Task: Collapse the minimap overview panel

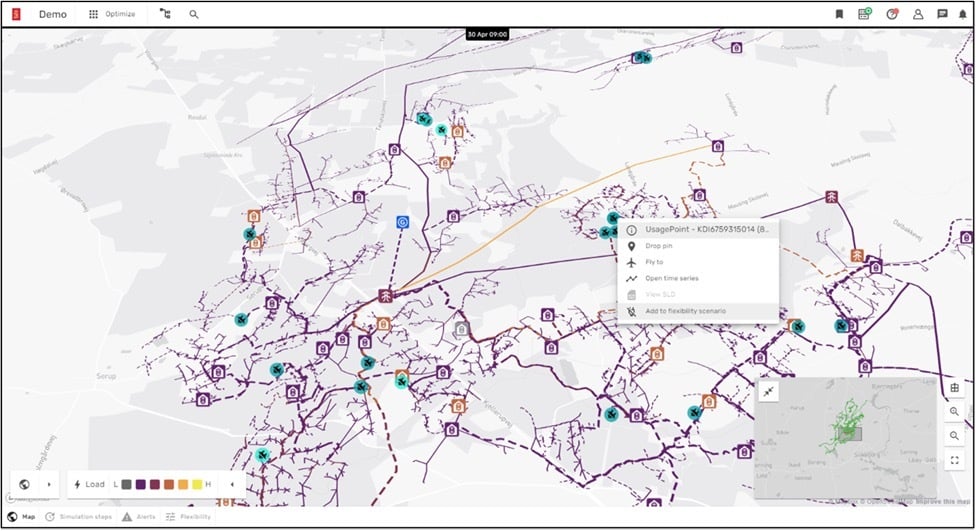Action: [x=768, y=392]
